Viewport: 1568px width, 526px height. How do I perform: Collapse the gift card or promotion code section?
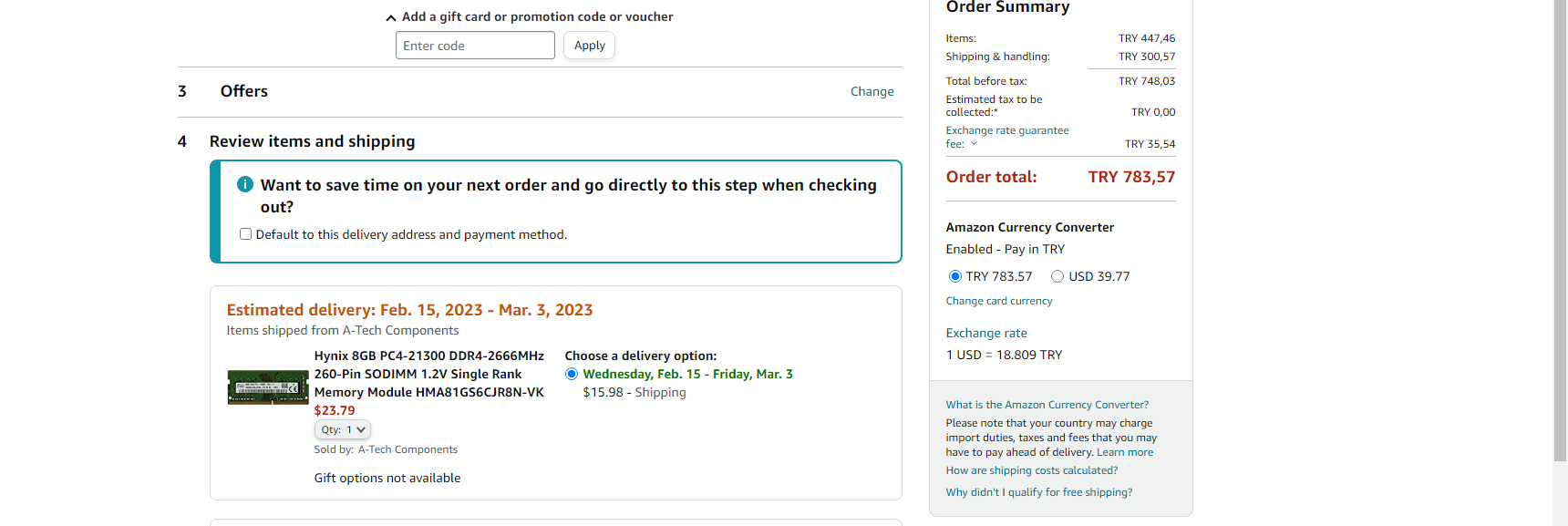tap(391, 17)
